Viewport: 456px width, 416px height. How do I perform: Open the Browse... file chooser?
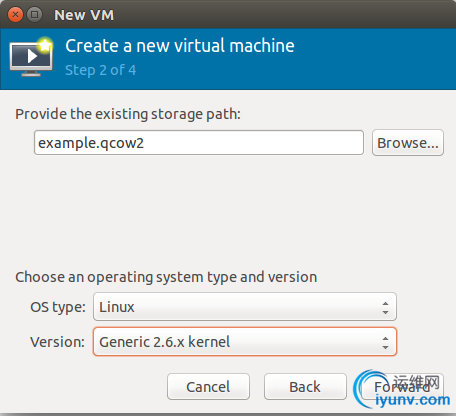(408, 143)
